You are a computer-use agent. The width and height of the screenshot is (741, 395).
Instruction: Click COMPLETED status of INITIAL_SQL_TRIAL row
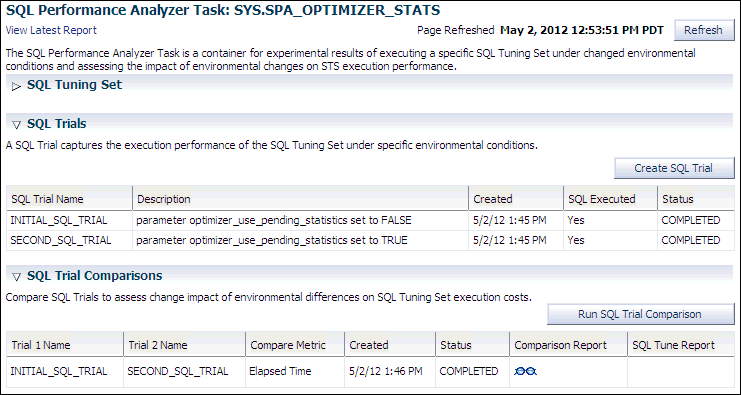691,221
